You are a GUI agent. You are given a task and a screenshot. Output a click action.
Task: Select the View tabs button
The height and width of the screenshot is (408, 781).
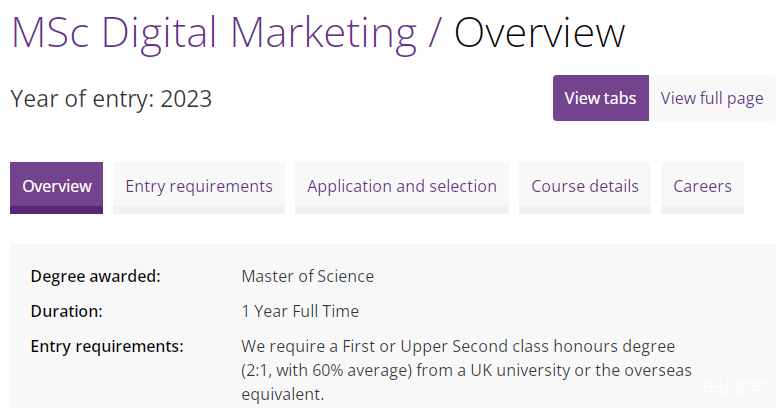click(x=600, y=98)
